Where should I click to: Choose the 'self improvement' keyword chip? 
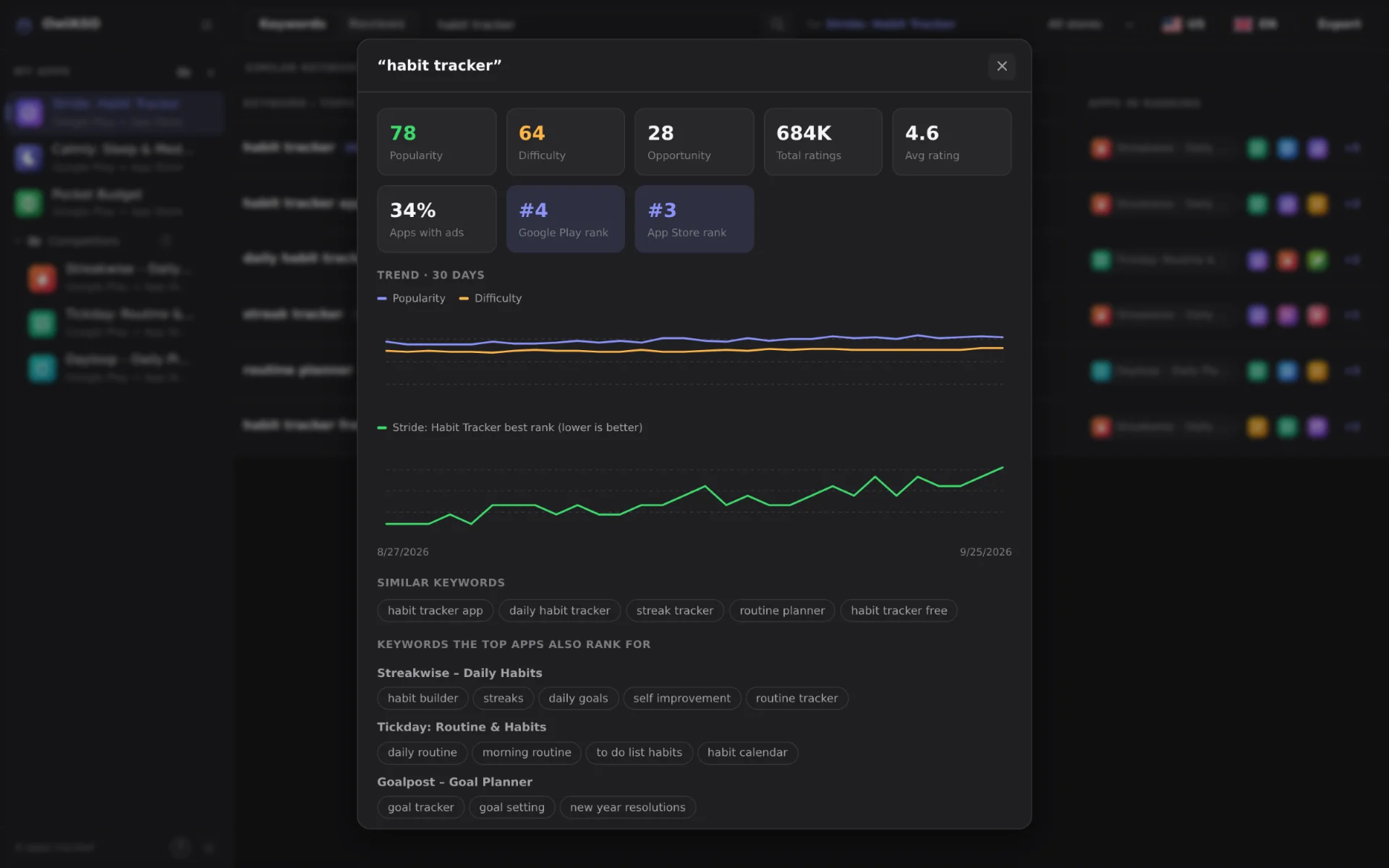681,698
